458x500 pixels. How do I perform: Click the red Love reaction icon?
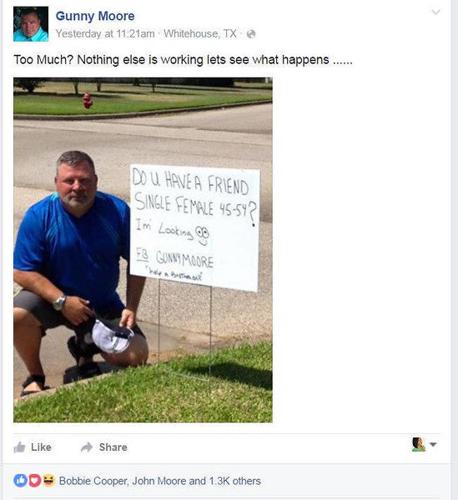pos(35,480)
